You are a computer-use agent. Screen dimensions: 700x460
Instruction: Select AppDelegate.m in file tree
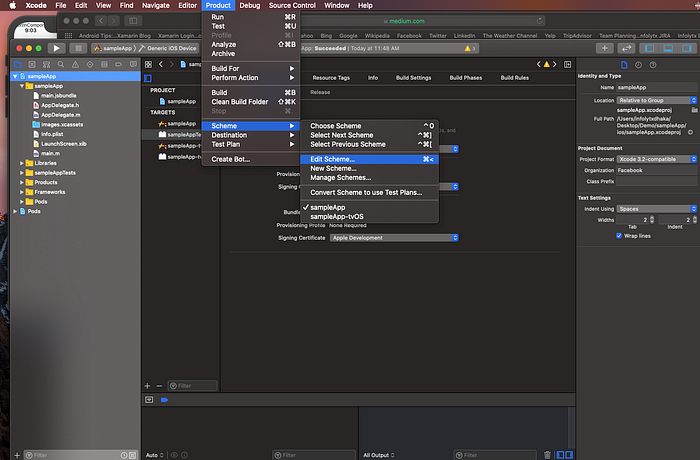click(60, 115)
